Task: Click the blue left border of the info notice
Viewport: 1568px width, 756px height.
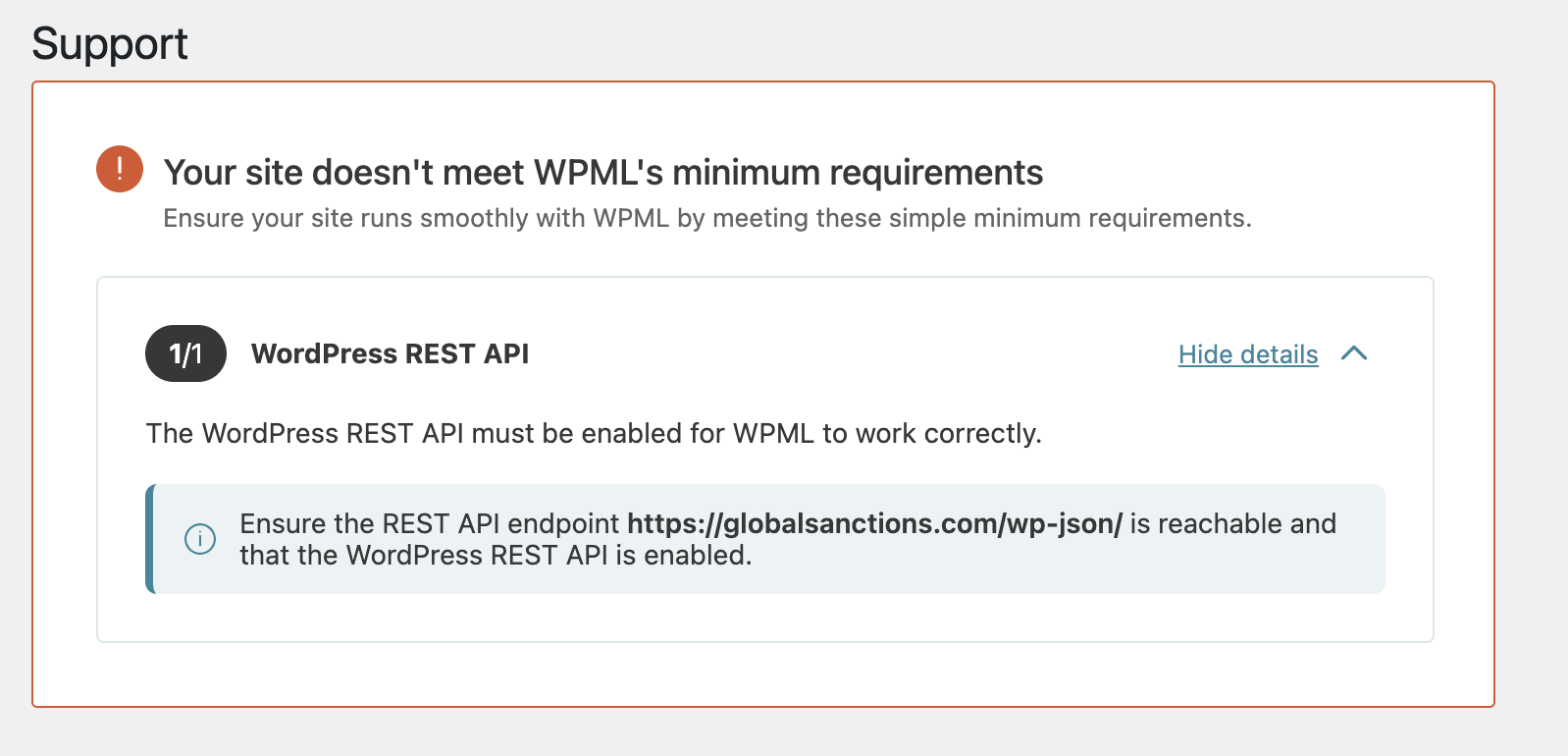Action: coord(150,539)
